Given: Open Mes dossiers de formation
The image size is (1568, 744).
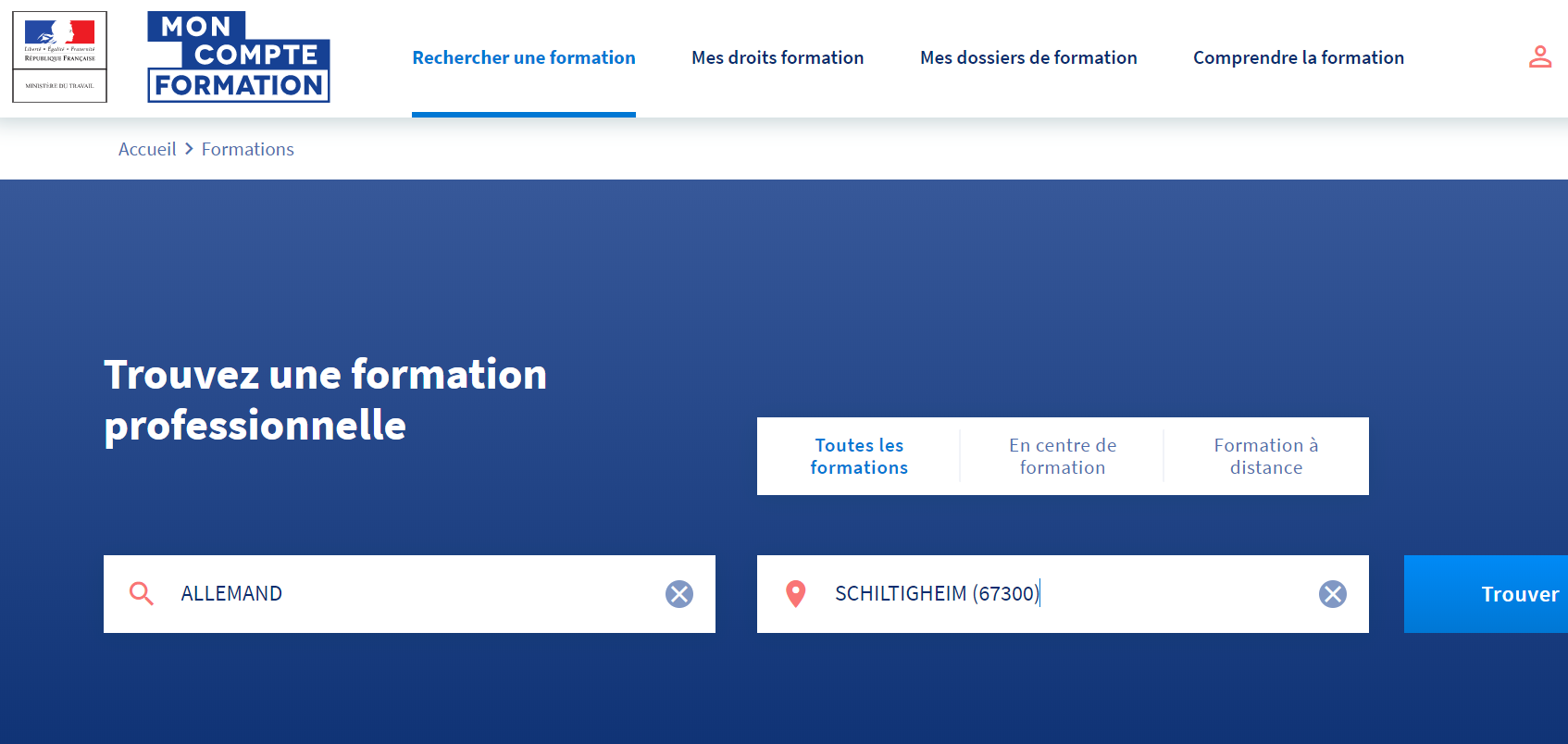Looking at the screenshot, I should click(x=1028, y=57).
